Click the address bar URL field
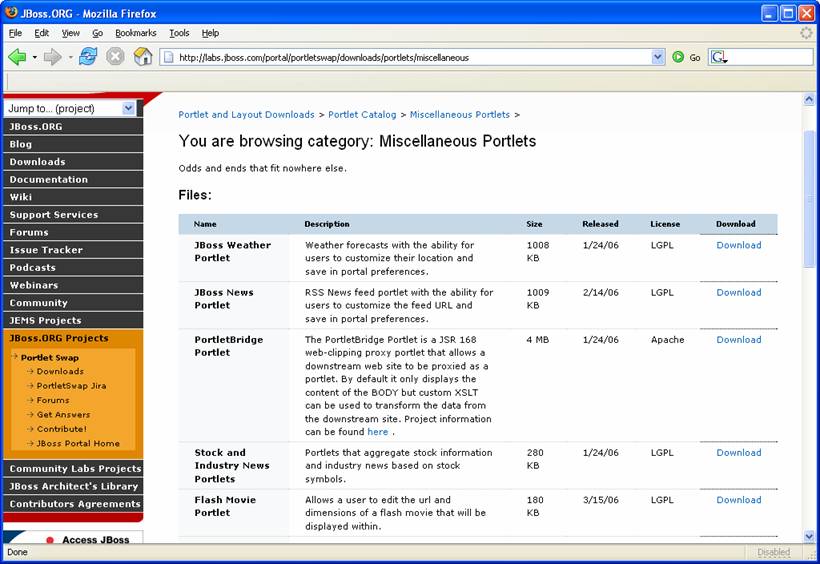The height and width of the screenshot is (564, 820). coord(413,57)
